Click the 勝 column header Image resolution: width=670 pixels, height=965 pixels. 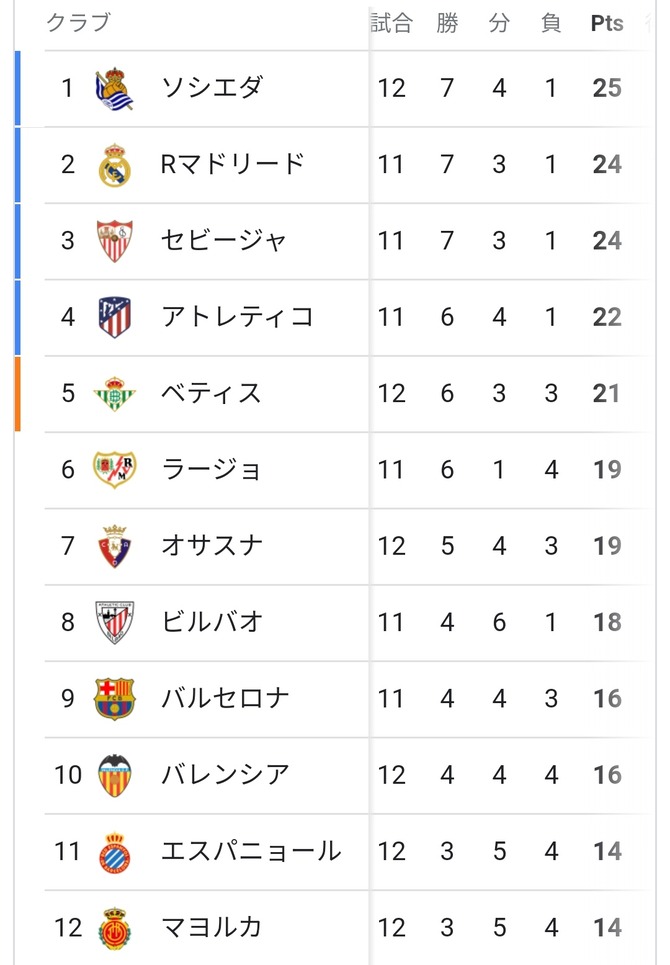(x=447, y=24)
